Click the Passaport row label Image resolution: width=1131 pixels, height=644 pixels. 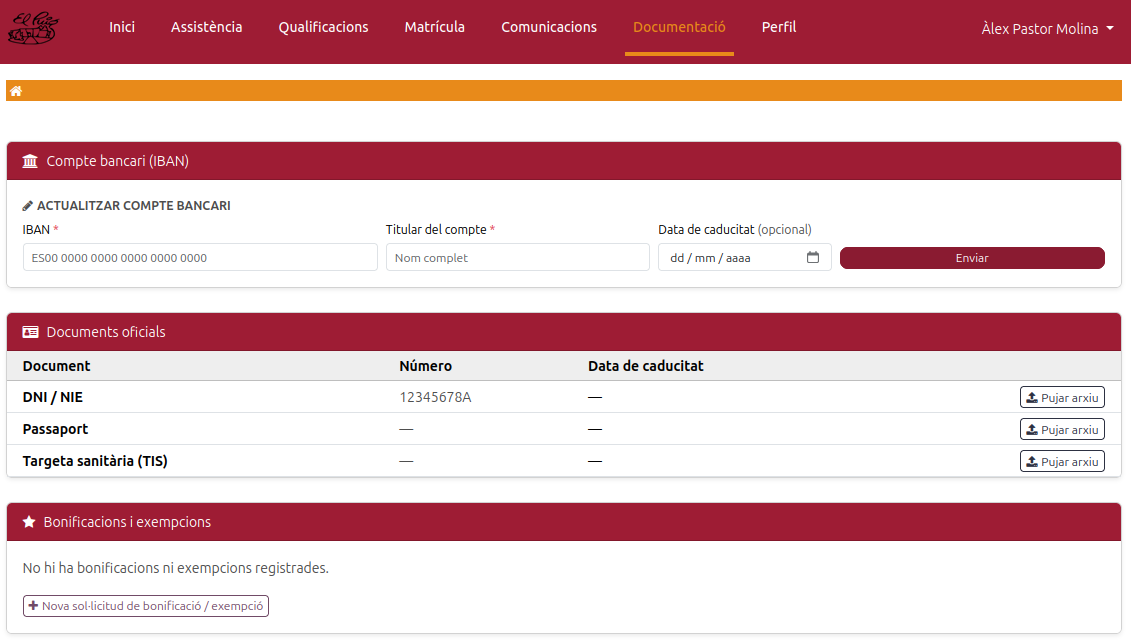pyautogui.click(x=55, y=429)
